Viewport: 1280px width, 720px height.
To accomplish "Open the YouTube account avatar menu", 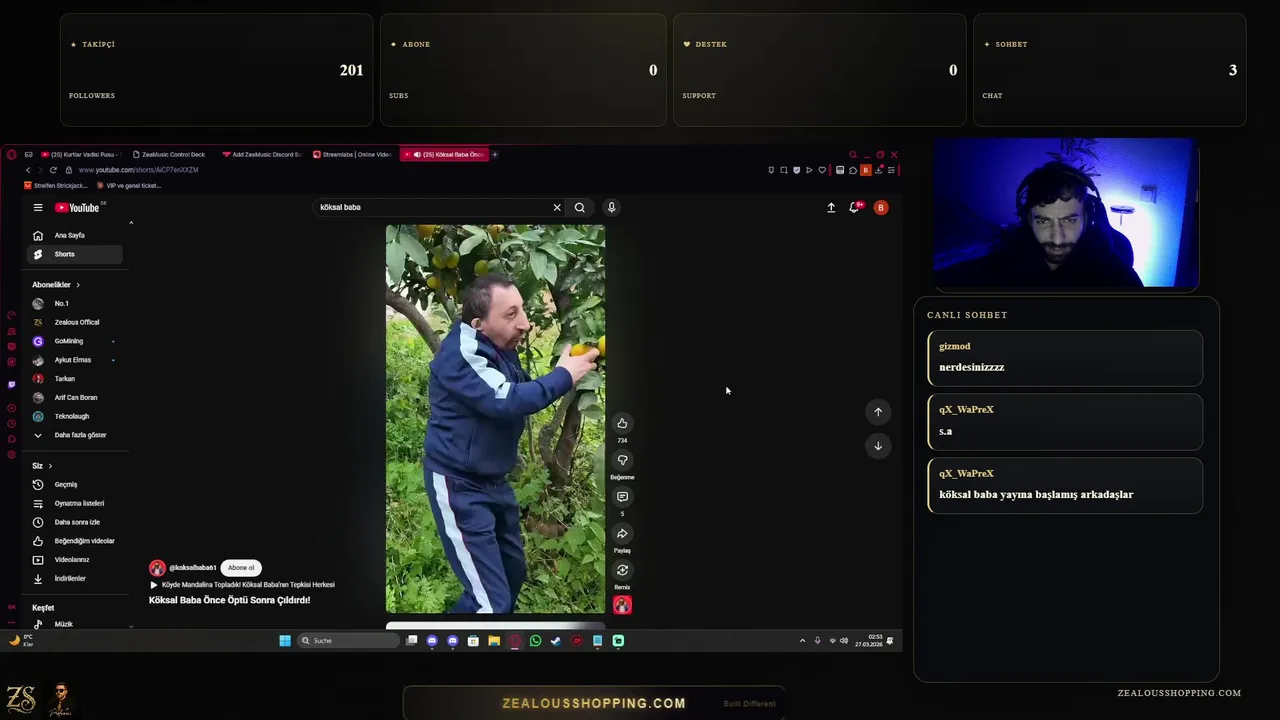I will pos(881,207).
